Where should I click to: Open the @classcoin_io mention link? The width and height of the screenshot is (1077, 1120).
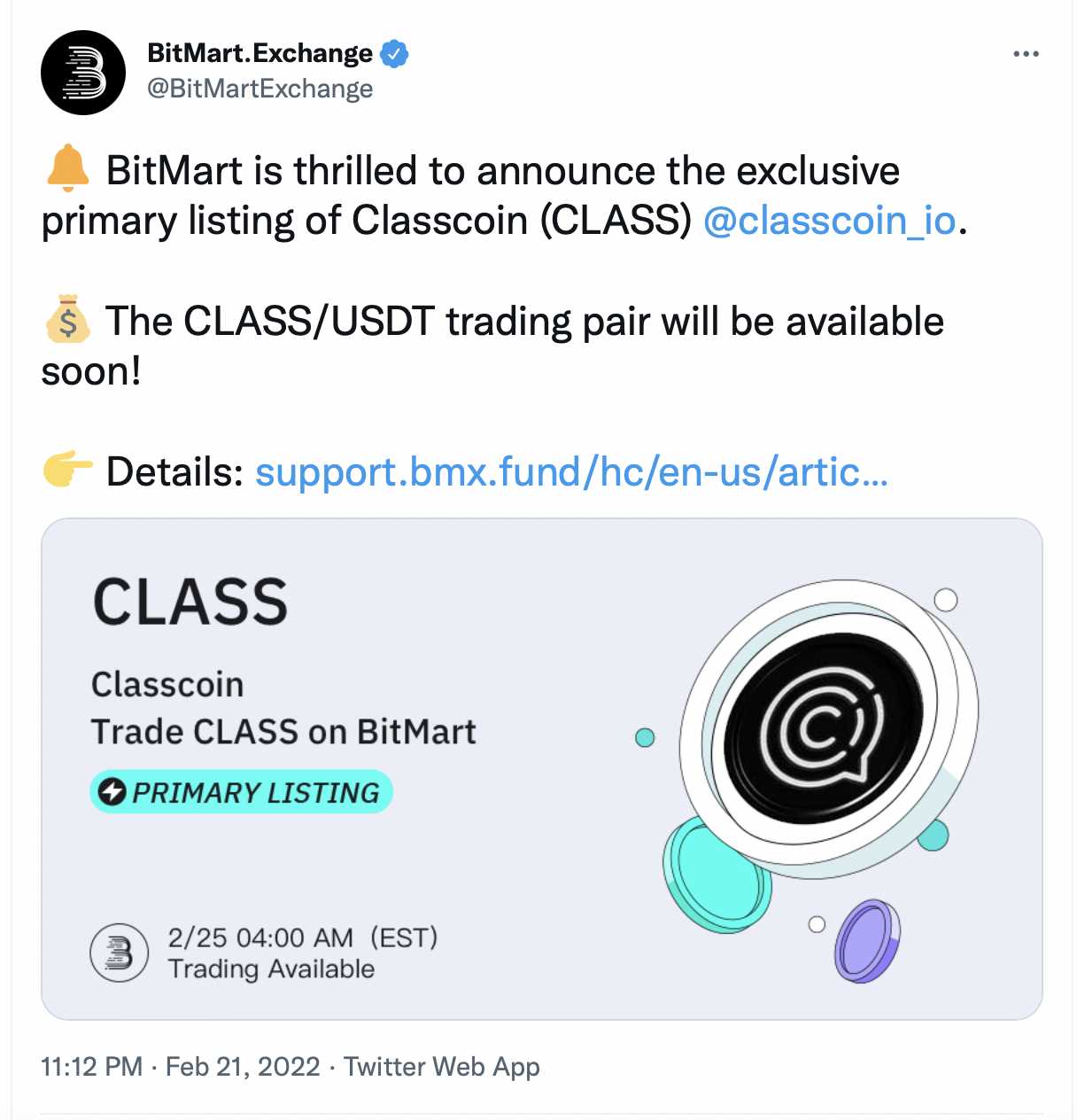(x=831, y=222)
